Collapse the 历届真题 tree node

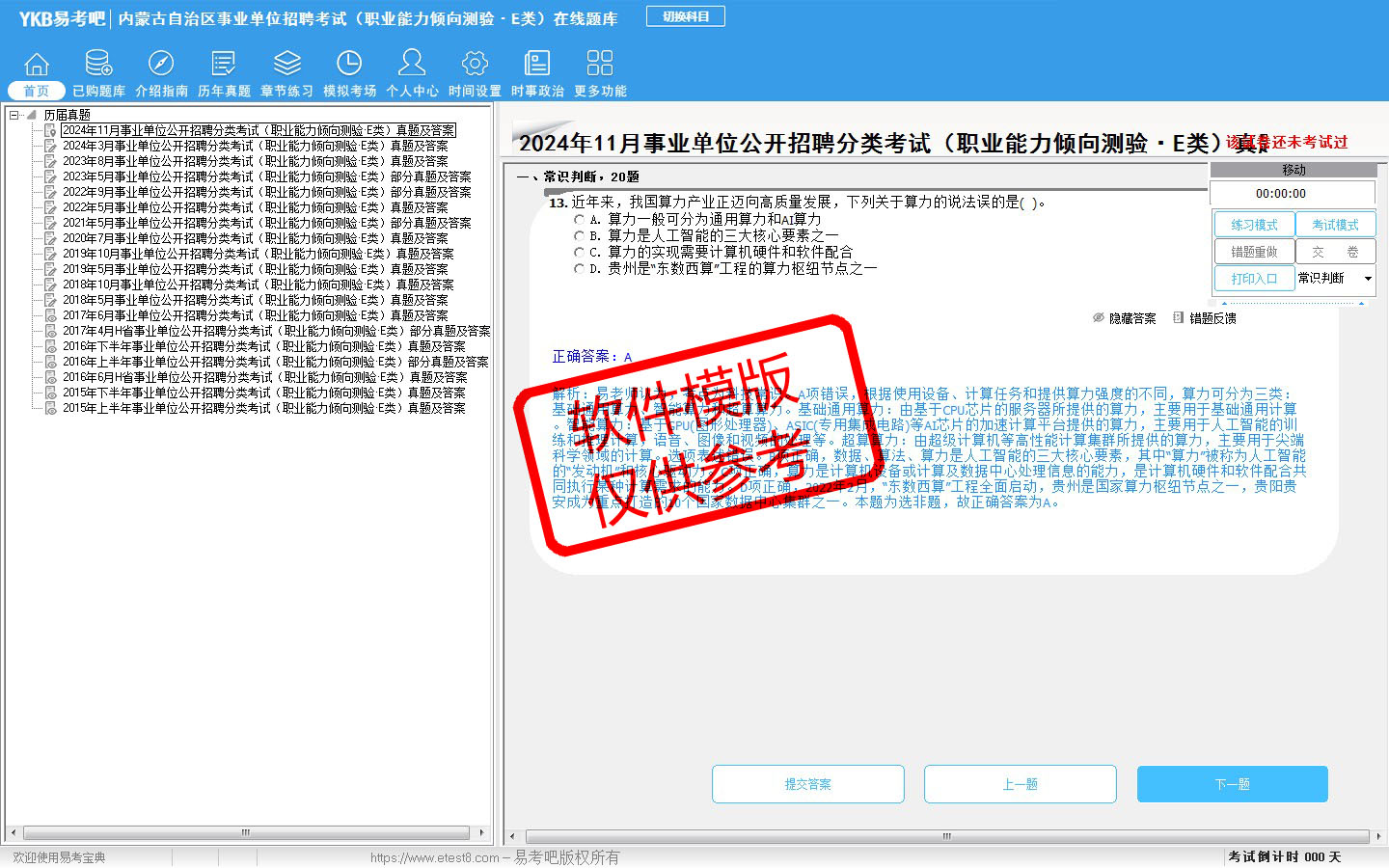14,115
